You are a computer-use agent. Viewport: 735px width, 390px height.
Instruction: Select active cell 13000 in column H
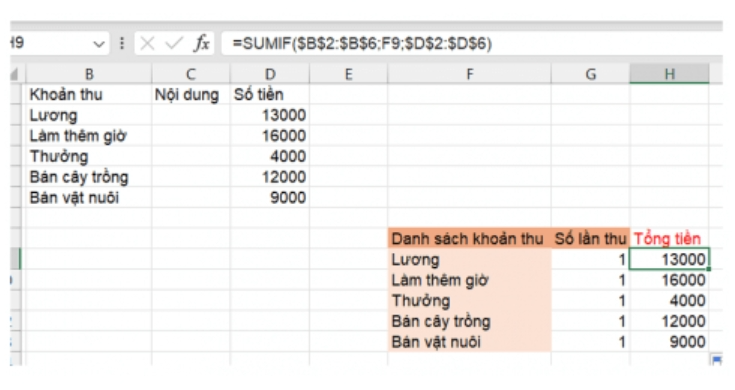pyautogui.click(x=669, y=259)
